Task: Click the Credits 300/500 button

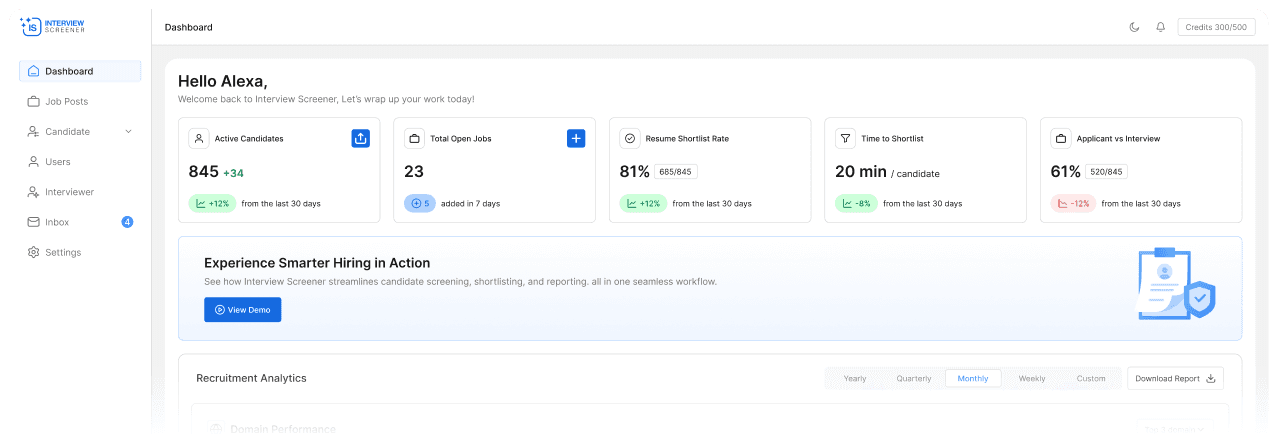Action: click(x=1216, y=27)
